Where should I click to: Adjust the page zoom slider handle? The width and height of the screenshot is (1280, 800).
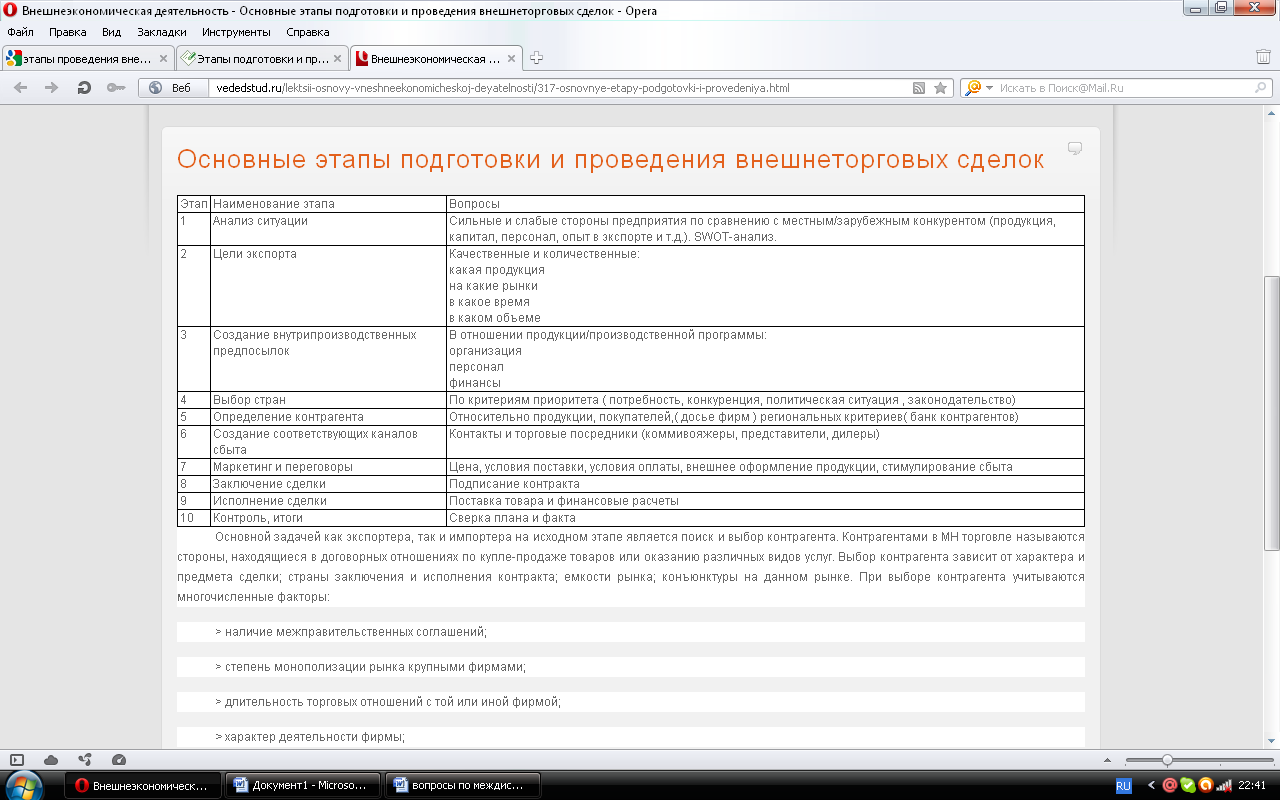1167,760
